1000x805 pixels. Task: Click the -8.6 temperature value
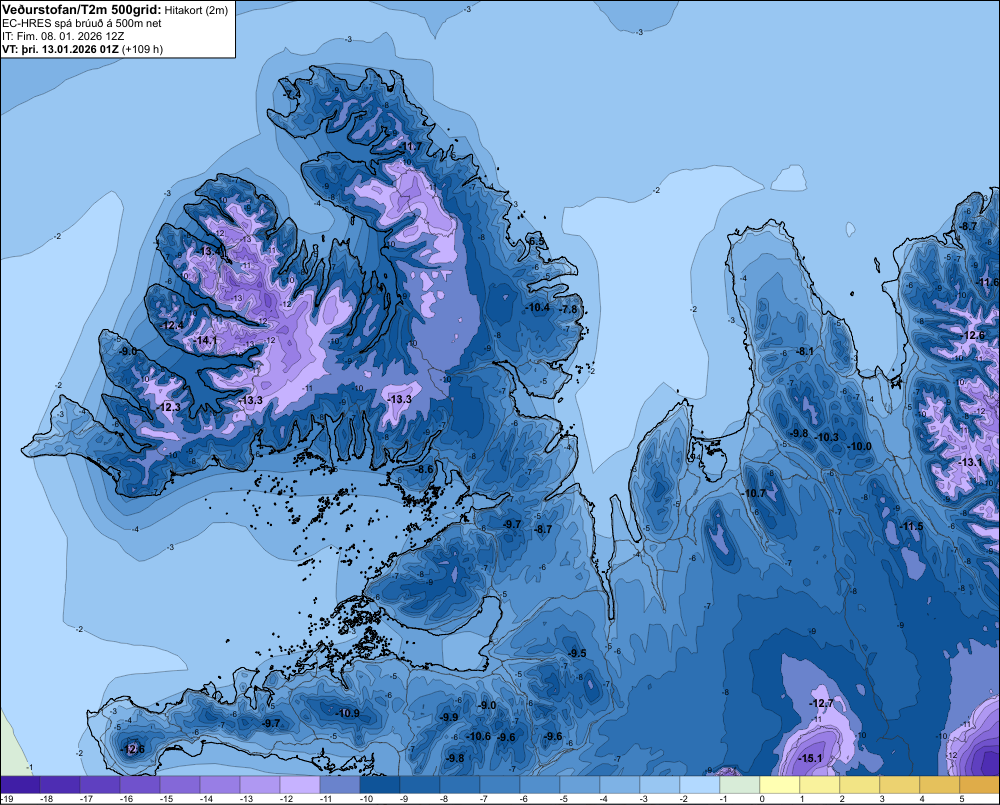(x=424, y=469)
